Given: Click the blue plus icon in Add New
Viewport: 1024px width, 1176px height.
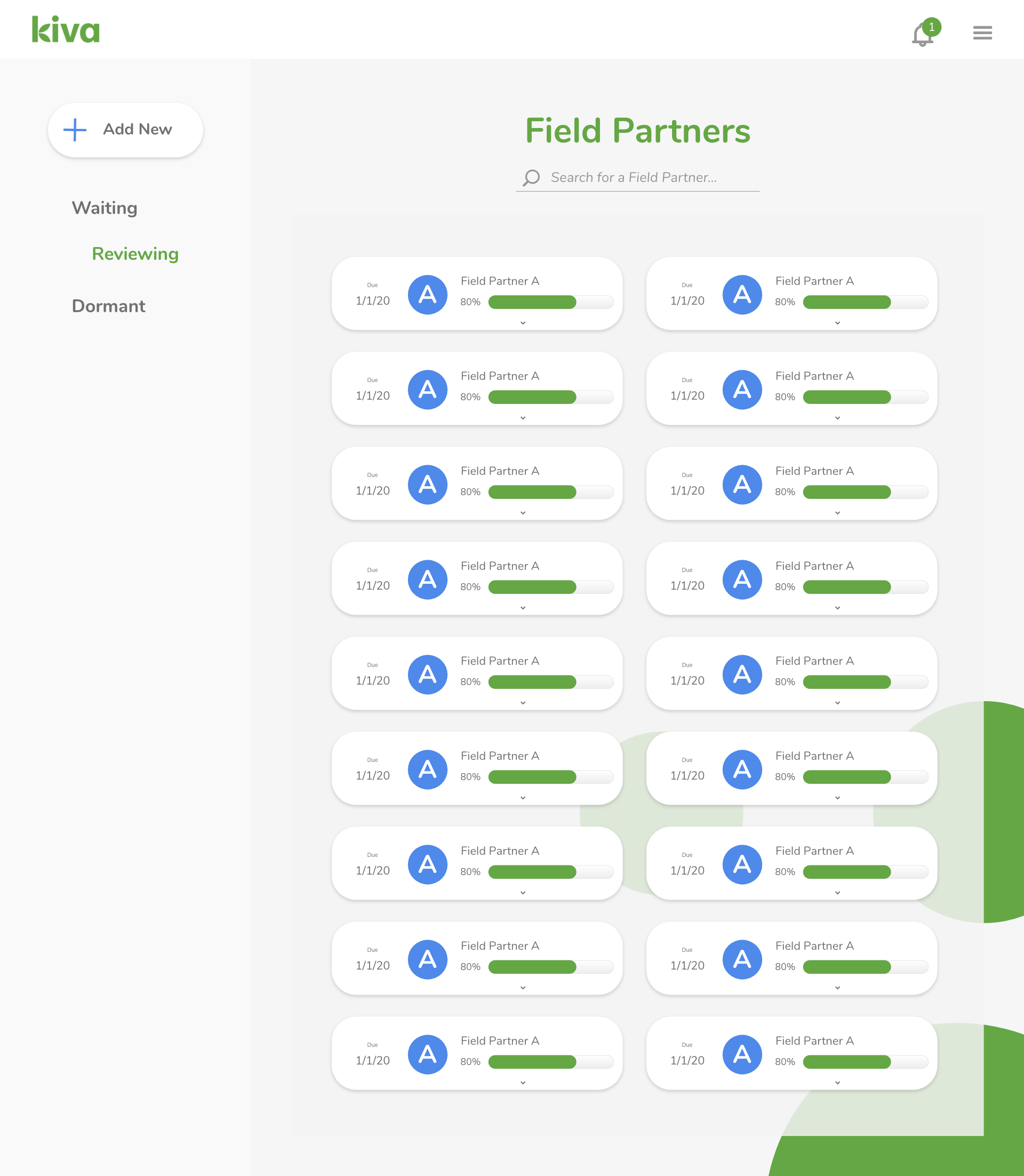Looking at the screenshot, I should [75, 130].
